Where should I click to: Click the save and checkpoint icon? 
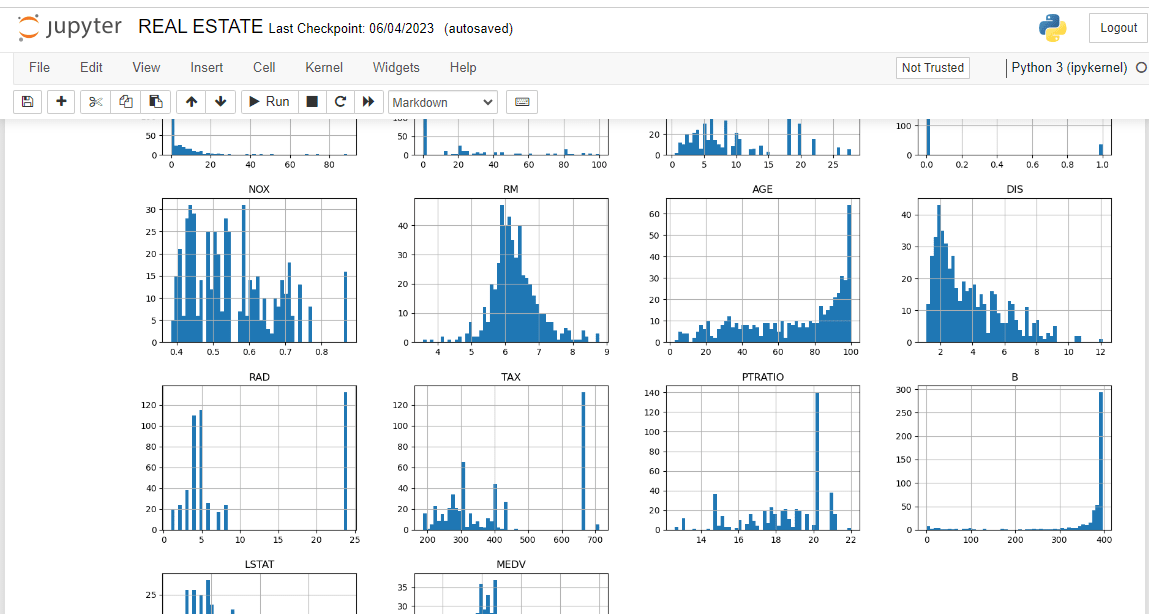[27, 102]
